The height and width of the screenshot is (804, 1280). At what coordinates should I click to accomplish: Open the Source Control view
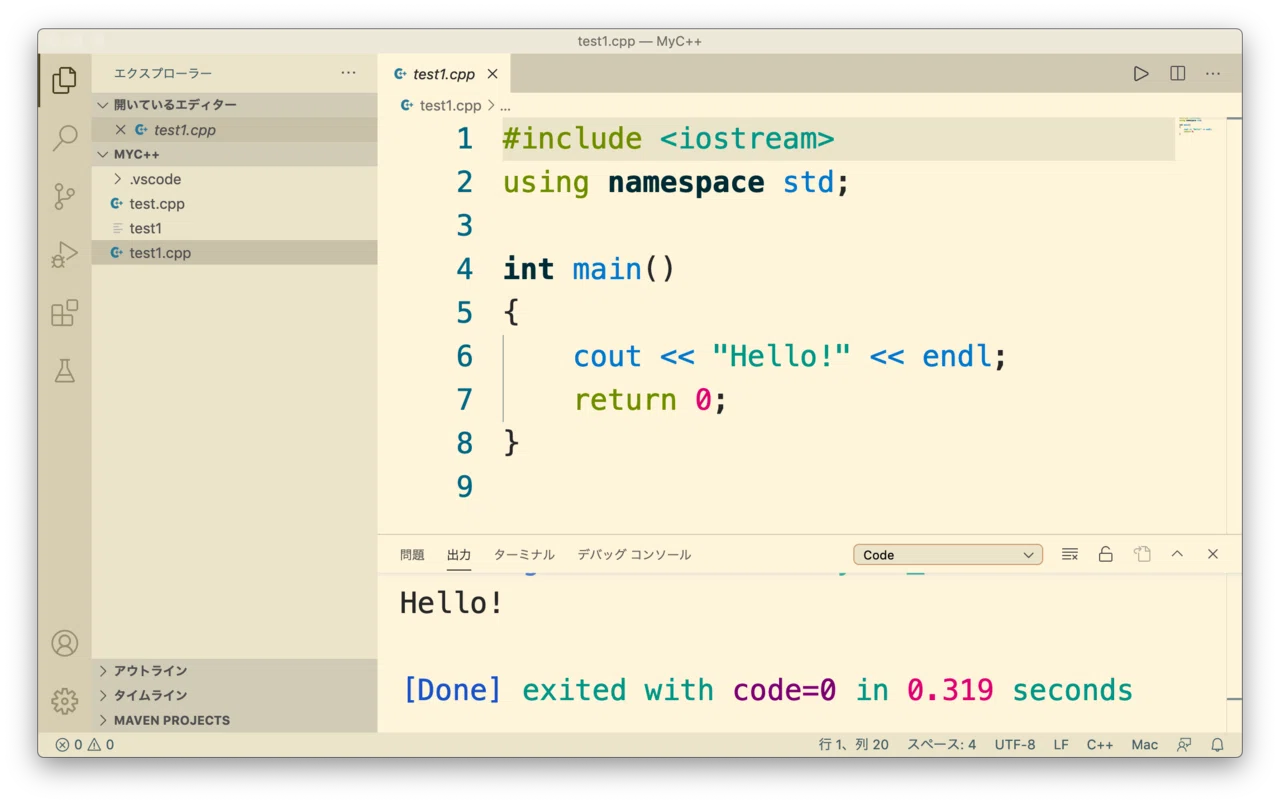pyautogui.click(x=64, y=197)
